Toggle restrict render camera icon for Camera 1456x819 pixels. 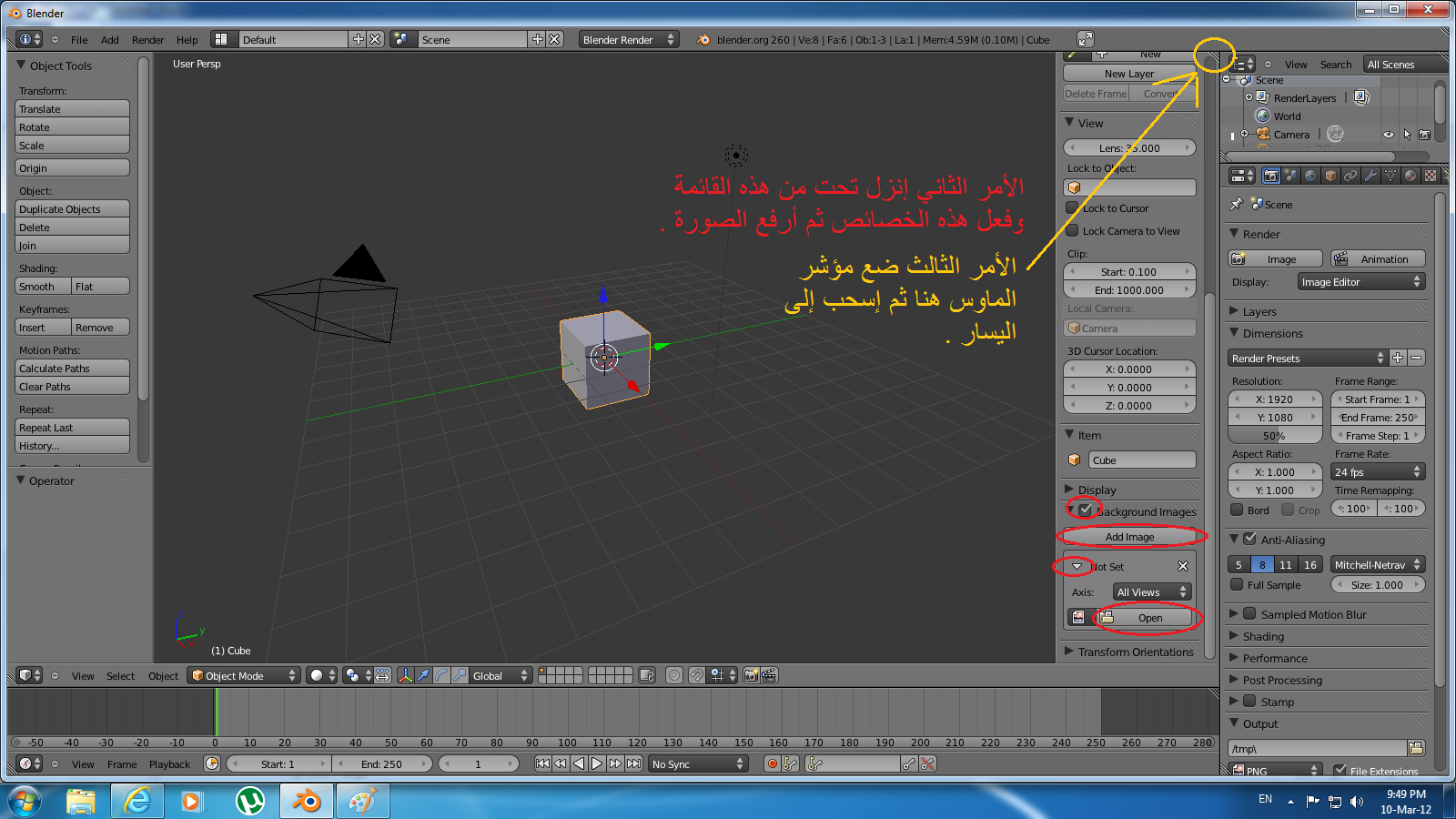(x=1425, y=135)
